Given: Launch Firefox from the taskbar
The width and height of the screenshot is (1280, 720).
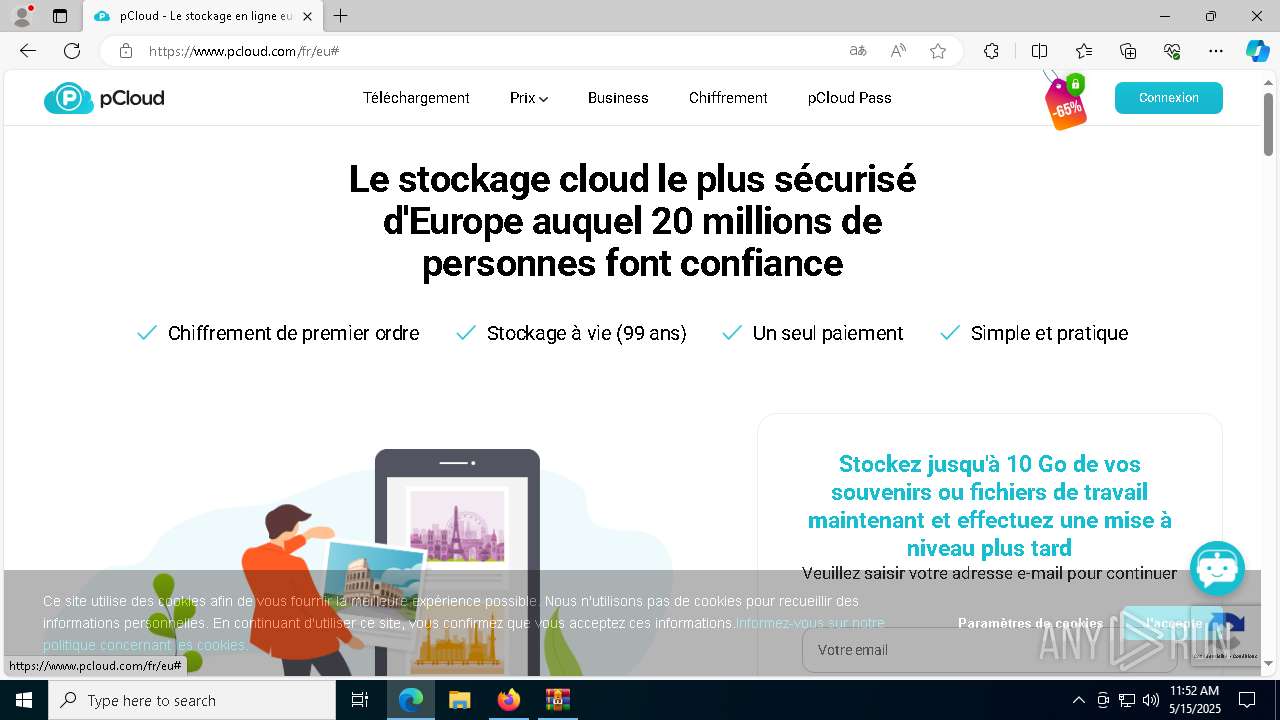Looking at the screenshot, I should [508, 700].
